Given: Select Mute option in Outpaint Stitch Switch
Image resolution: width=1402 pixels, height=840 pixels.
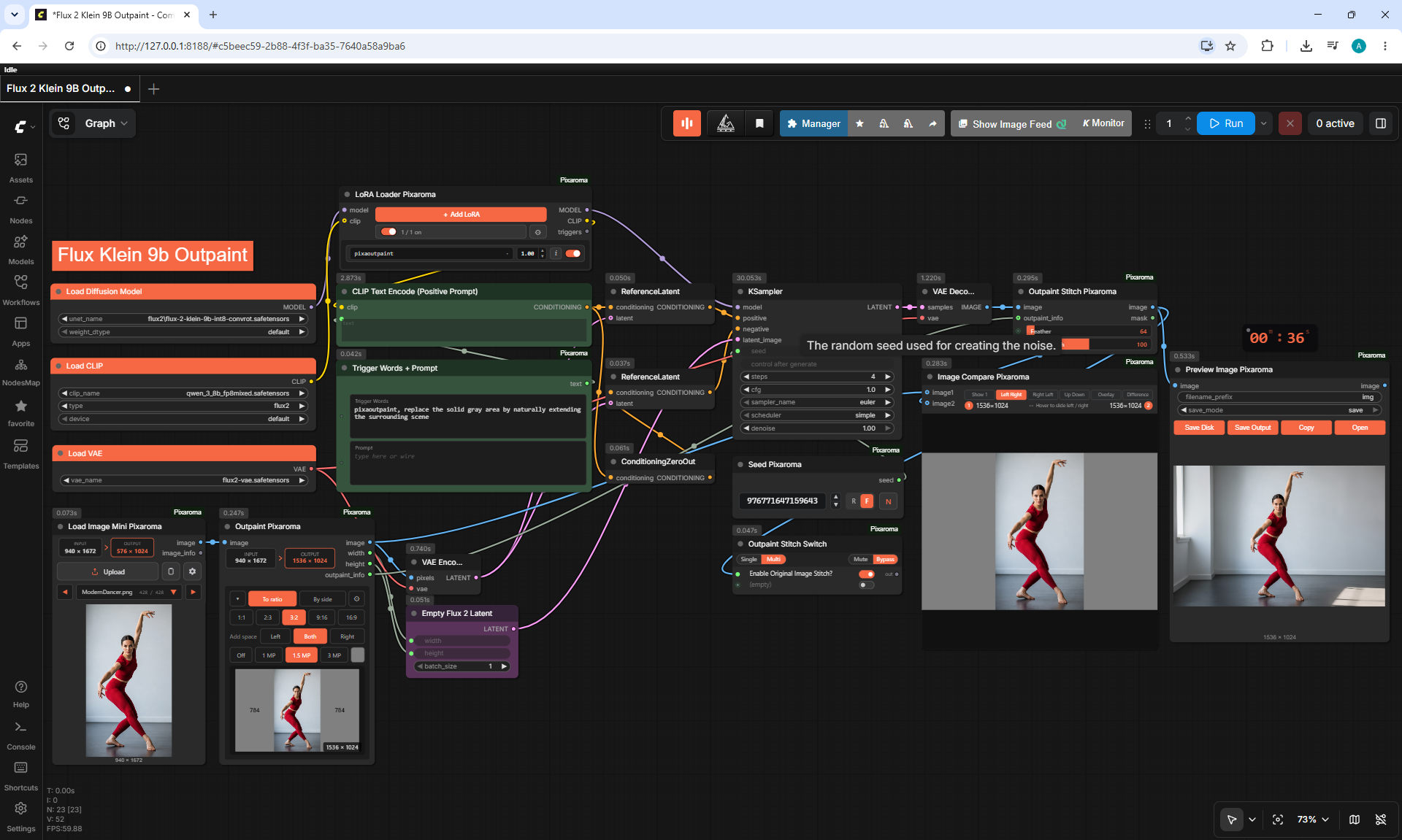Looking at the screenshot, I should tap(861, 560).
